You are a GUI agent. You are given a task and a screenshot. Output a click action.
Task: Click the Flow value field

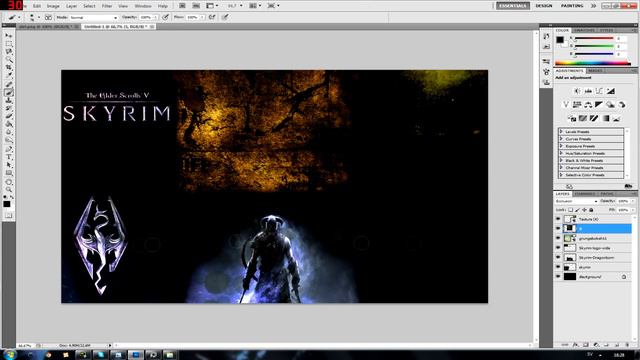(193, 18)
